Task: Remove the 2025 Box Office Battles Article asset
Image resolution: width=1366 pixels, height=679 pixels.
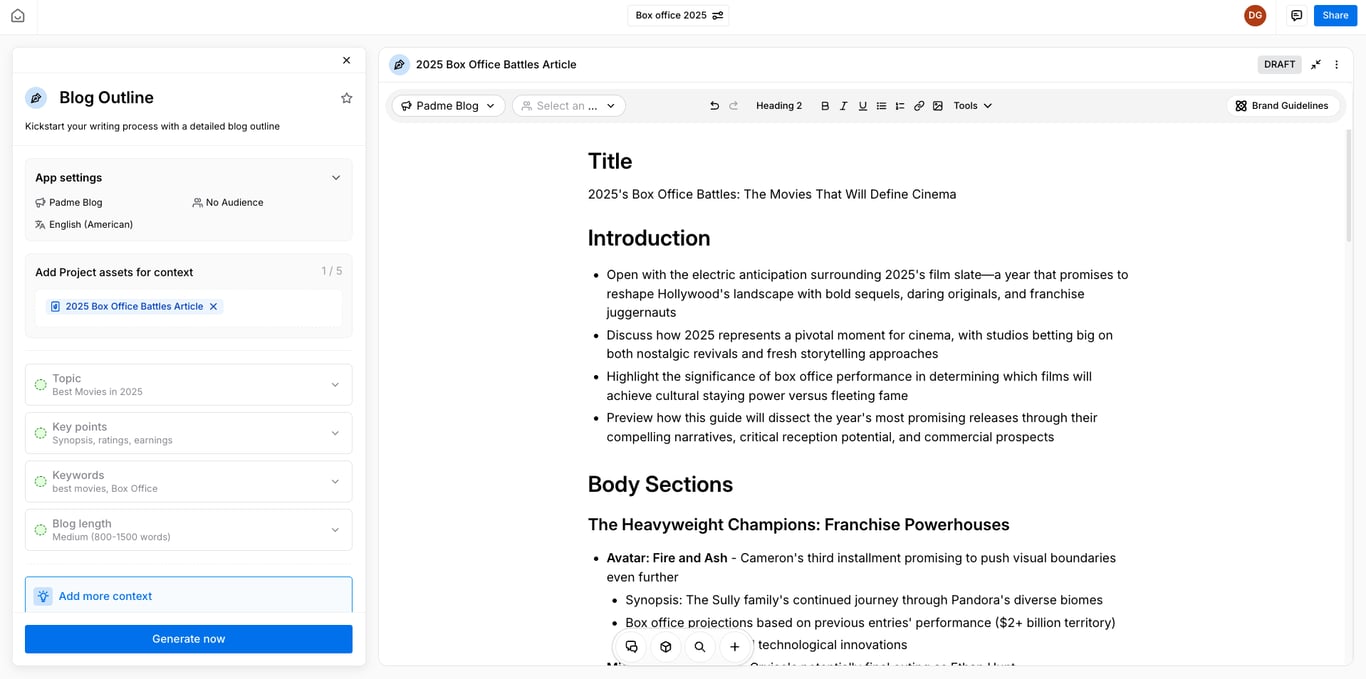Action: tap(212, 306)
